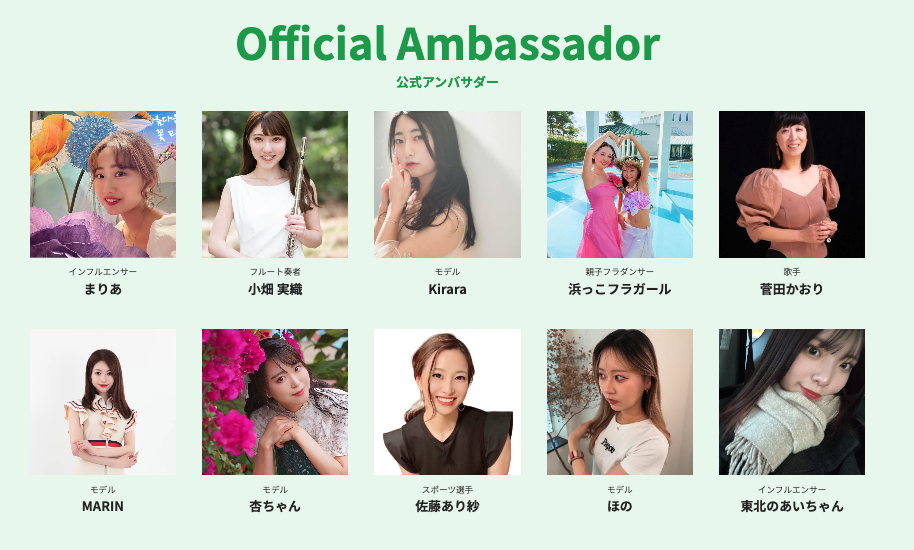The width and height of the screenshot is (914, 550).
Task: Open まりあ's influencer profile photo
Action: [103, 184]
